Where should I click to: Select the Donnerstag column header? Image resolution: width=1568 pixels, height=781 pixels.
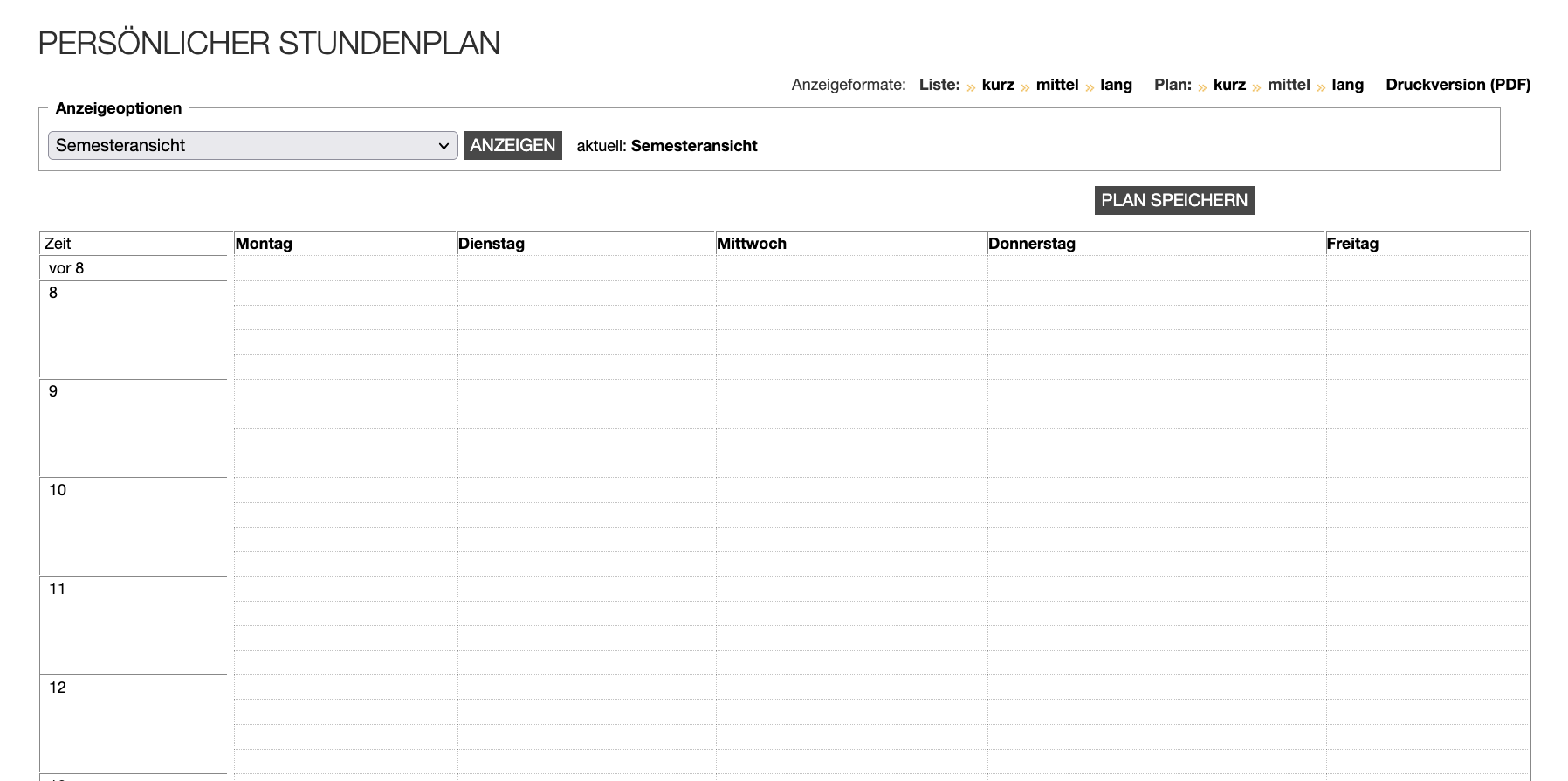click(x=1031, y=244)
